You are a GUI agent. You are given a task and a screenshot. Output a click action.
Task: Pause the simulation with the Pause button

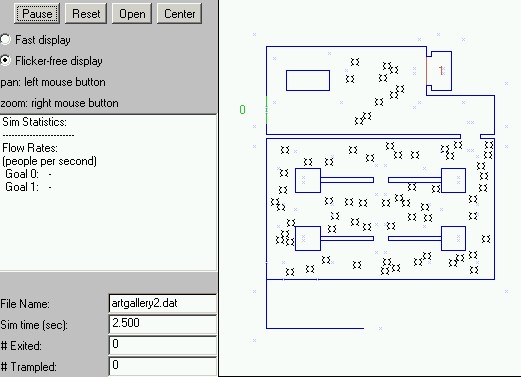[x=37, y=14]
